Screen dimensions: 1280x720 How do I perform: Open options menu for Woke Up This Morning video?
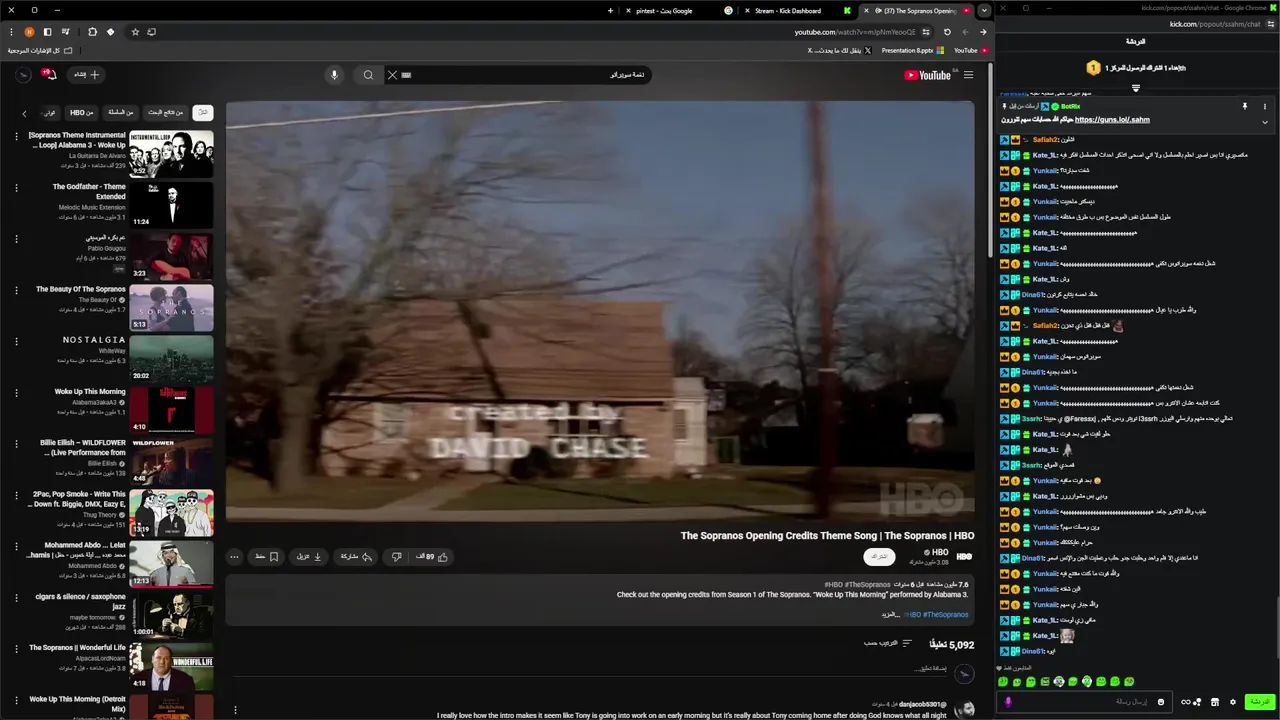[16, 392]
